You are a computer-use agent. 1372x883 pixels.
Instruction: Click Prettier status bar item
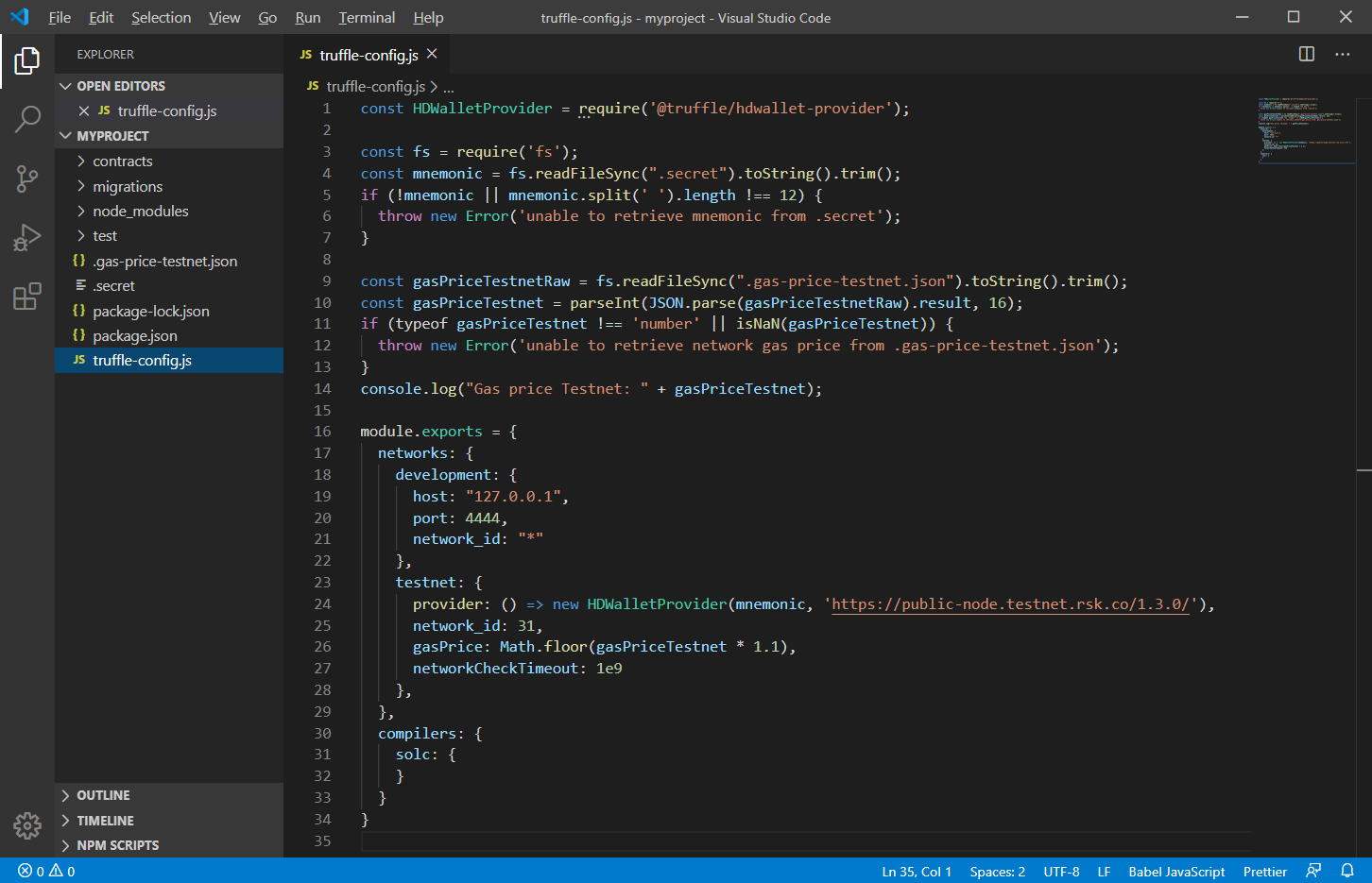point(1265,871)
